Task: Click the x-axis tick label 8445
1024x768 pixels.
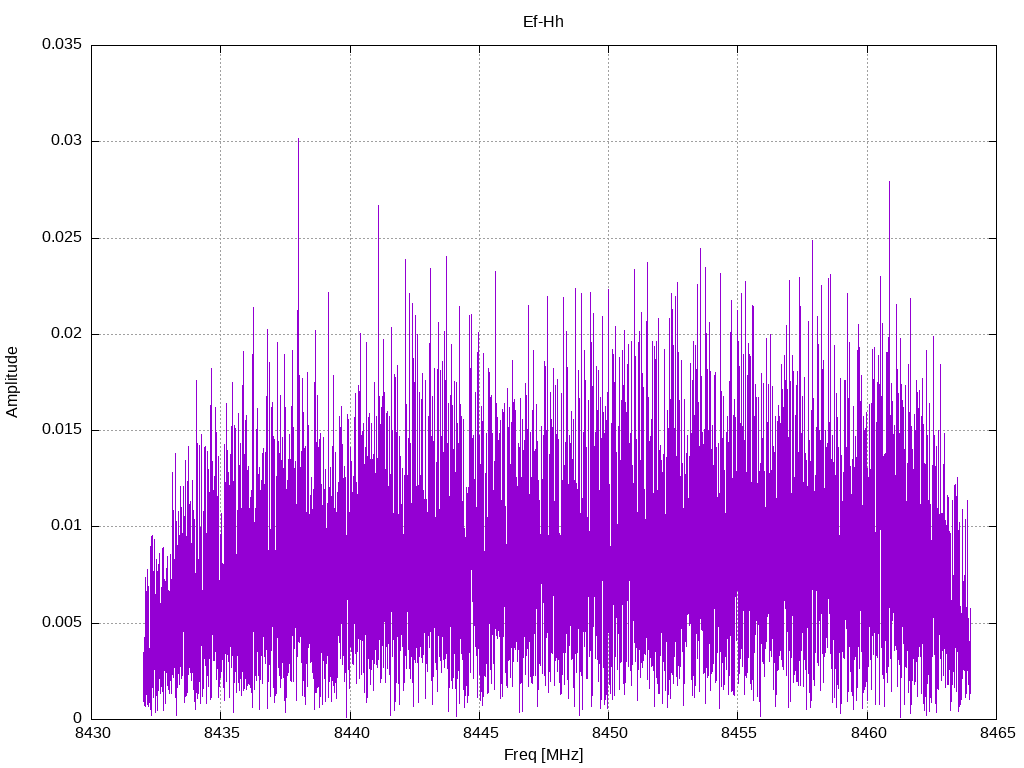Action: [x=479, y=733]
